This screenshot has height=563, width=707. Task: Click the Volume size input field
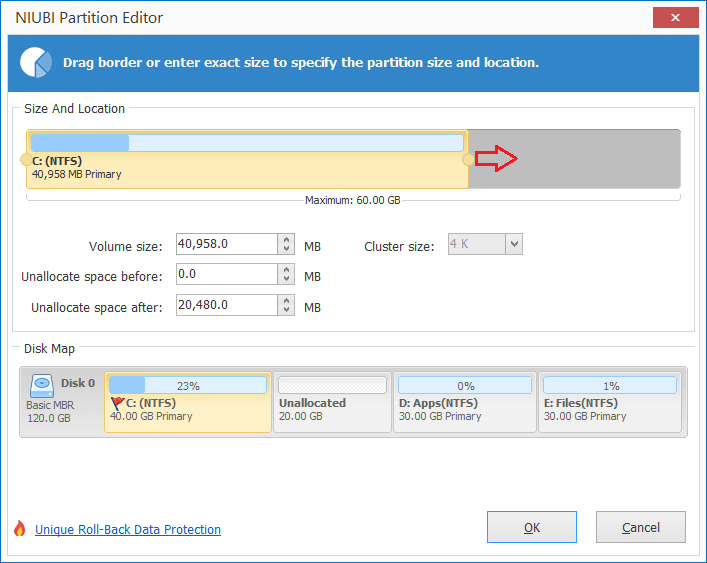227,244
